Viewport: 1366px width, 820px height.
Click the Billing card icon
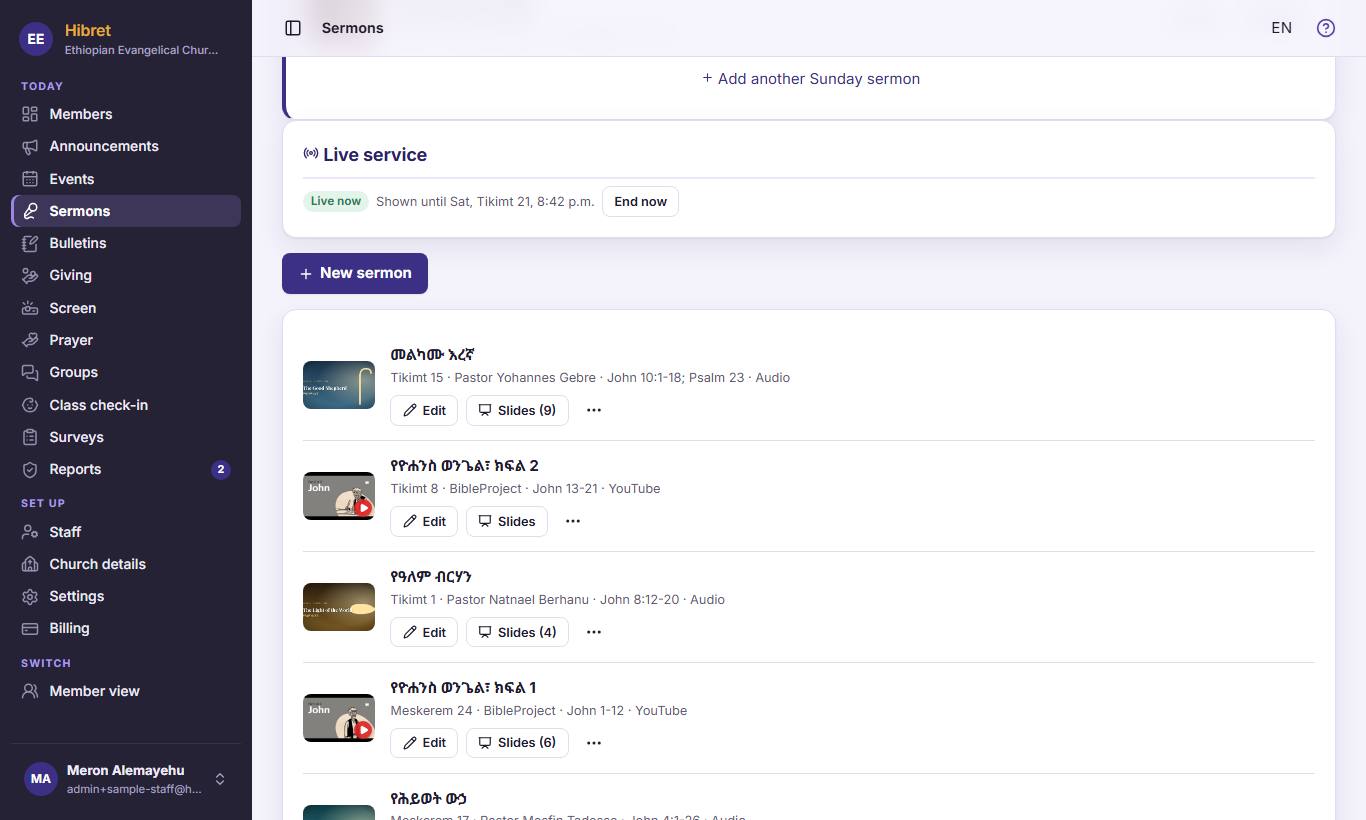(x=30, y=628)
